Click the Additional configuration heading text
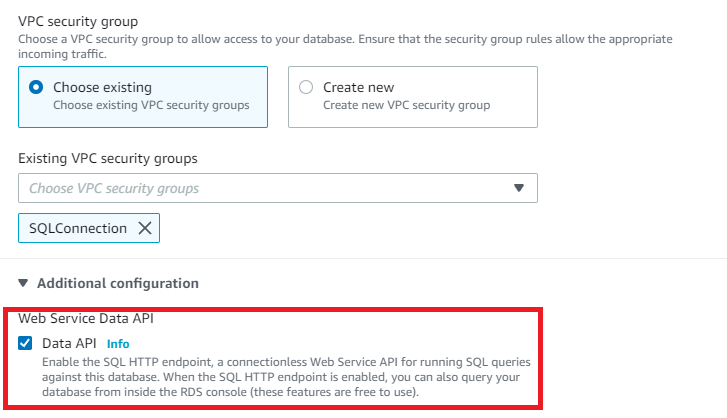Screen dimensions: 727x418 (x=117, y=283)
